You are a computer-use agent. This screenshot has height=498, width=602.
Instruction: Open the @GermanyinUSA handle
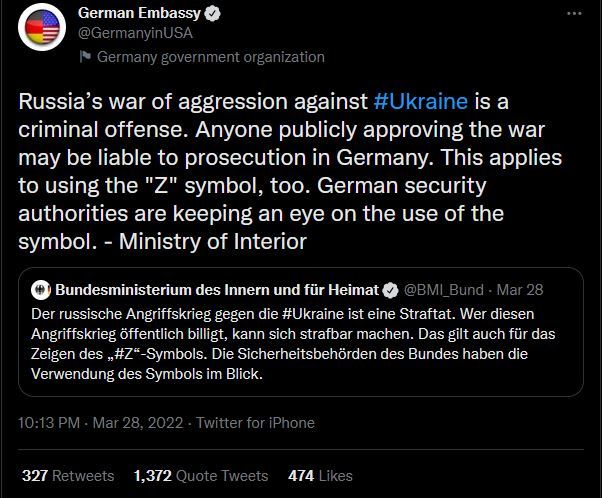point(135,33)
